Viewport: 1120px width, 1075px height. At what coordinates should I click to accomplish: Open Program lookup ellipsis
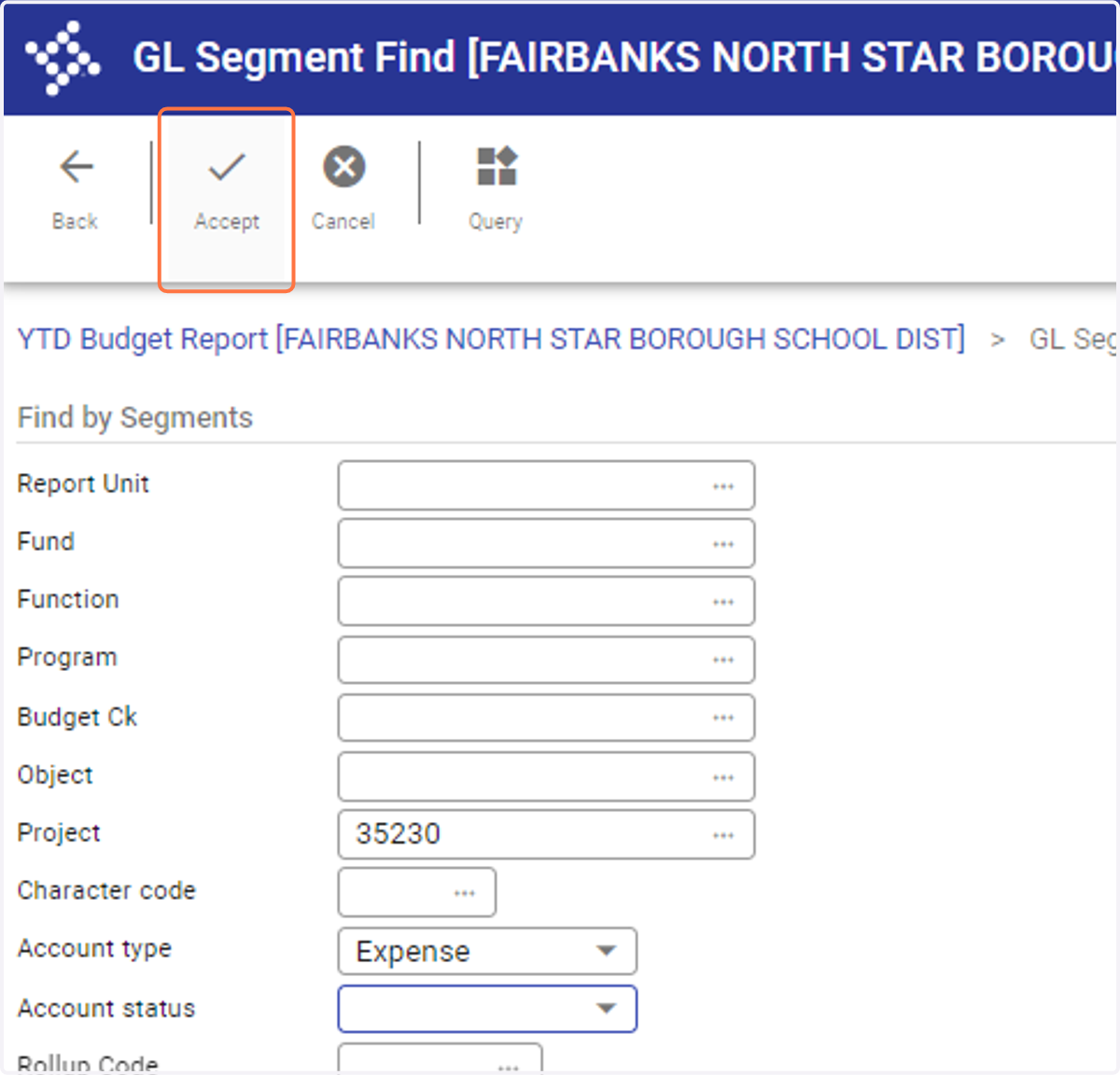723,660
